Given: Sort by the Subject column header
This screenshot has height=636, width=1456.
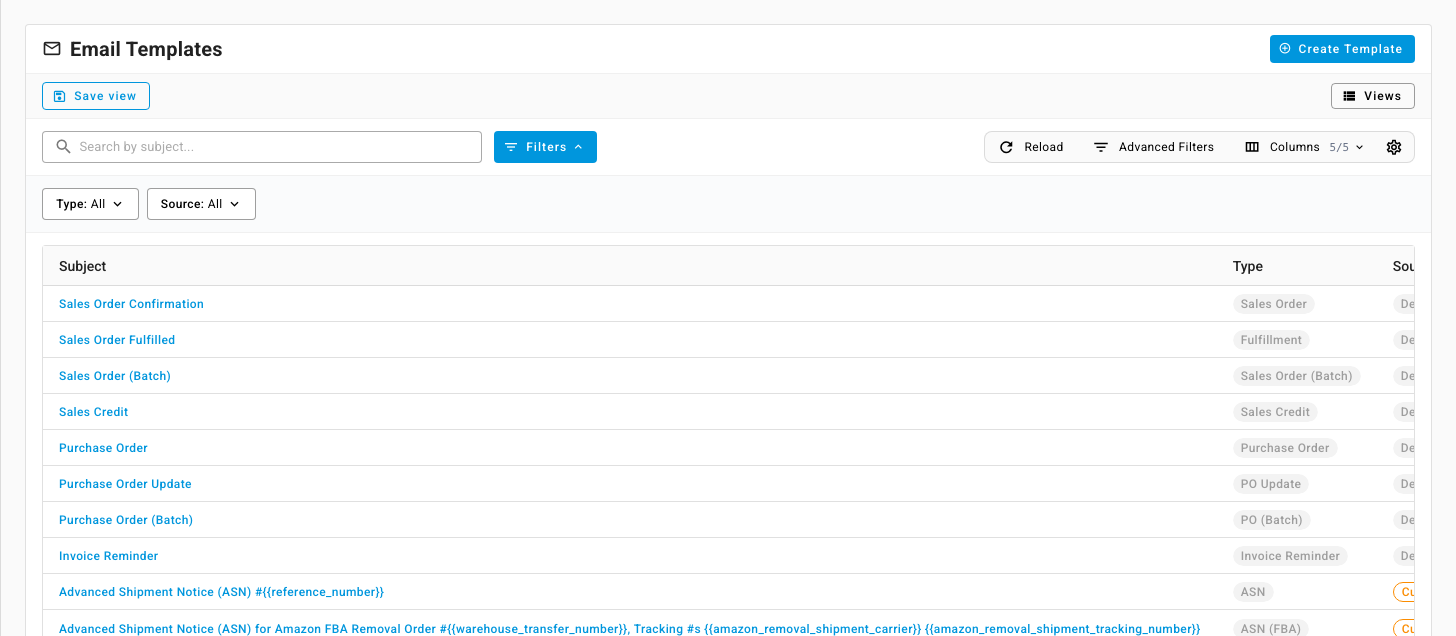Looking at the screenshot, I should point(83,266).
